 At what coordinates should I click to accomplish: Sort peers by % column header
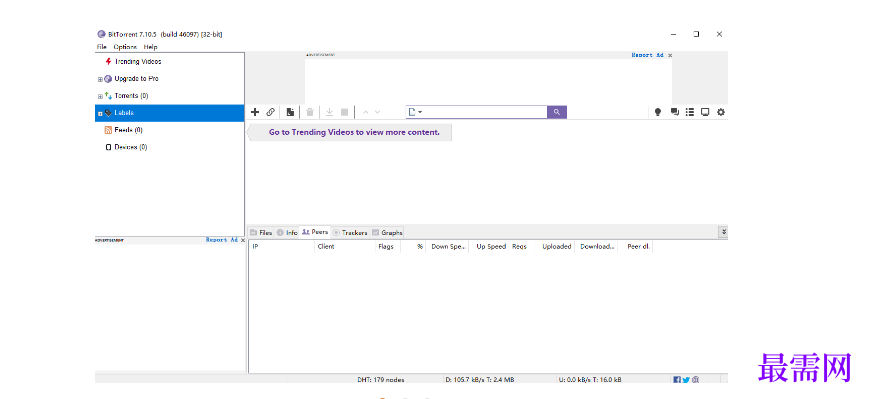[x=413, y=246]
